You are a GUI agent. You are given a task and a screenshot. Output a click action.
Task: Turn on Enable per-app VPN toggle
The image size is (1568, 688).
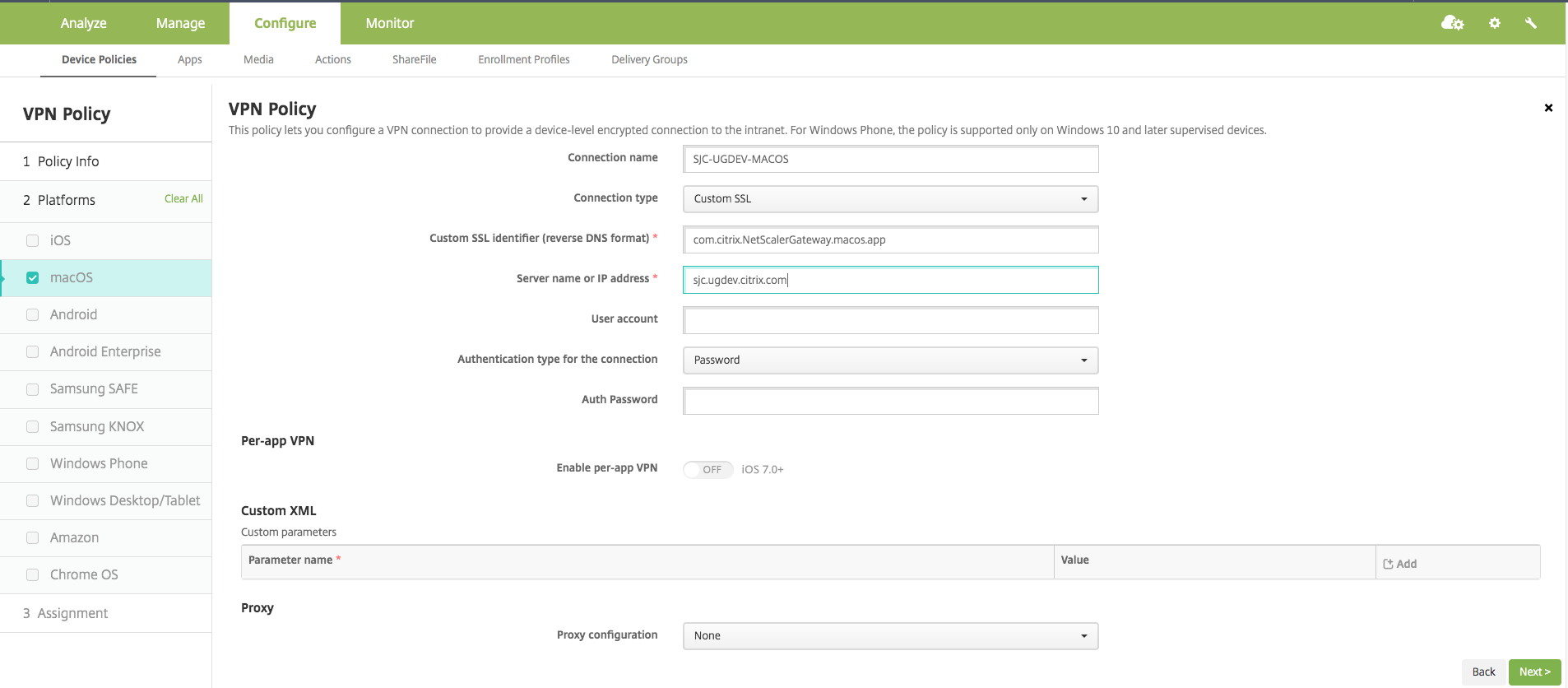point(707,469)
